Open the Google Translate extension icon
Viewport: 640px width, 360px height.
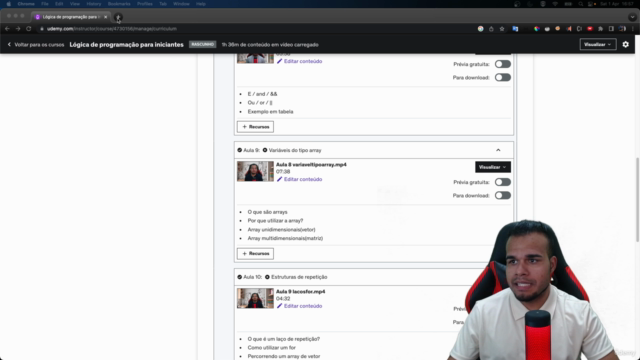click(x=515, y=29)
